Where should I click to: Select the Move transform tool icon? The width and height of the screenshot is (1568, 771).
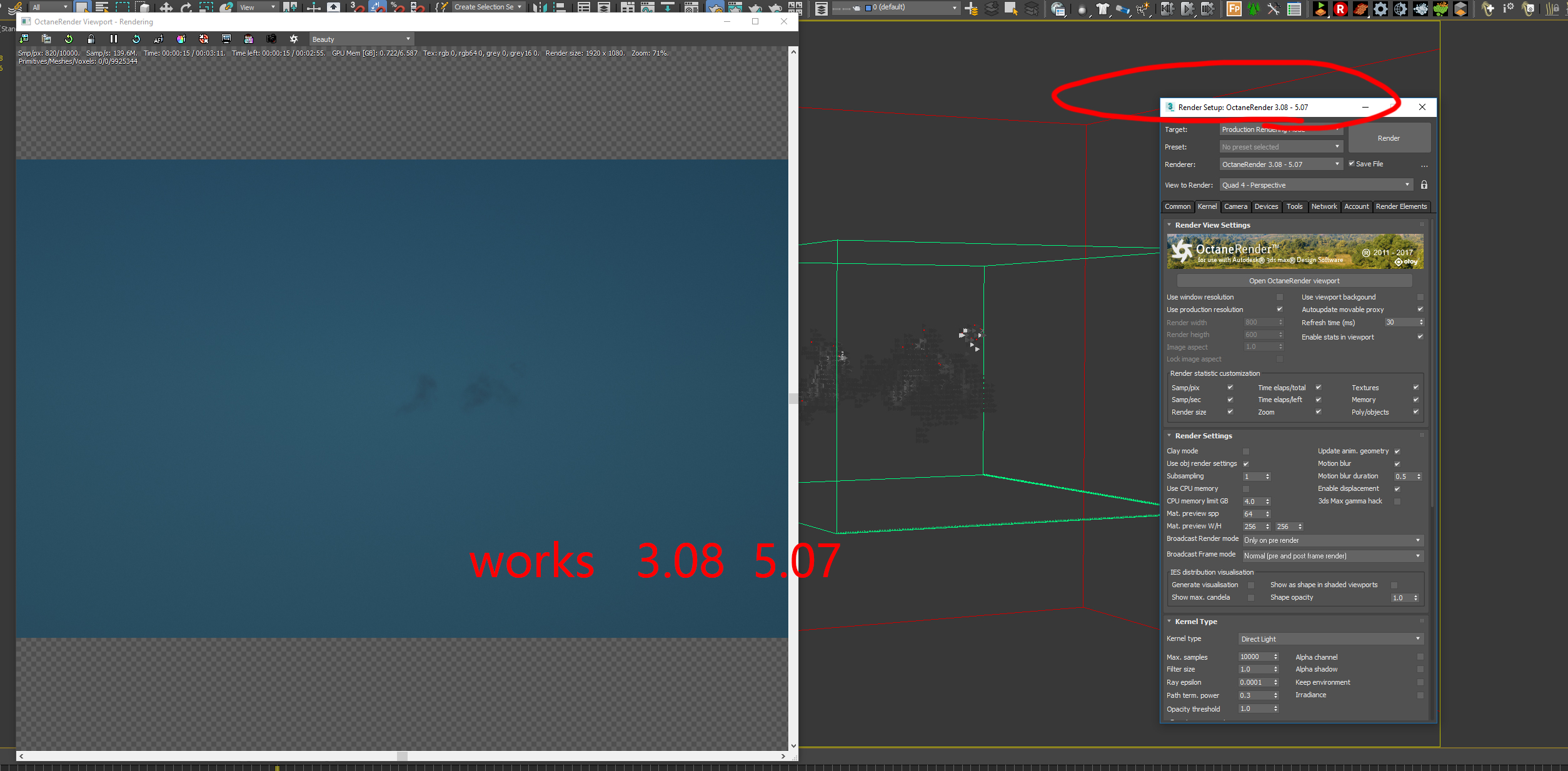(166, 8)
